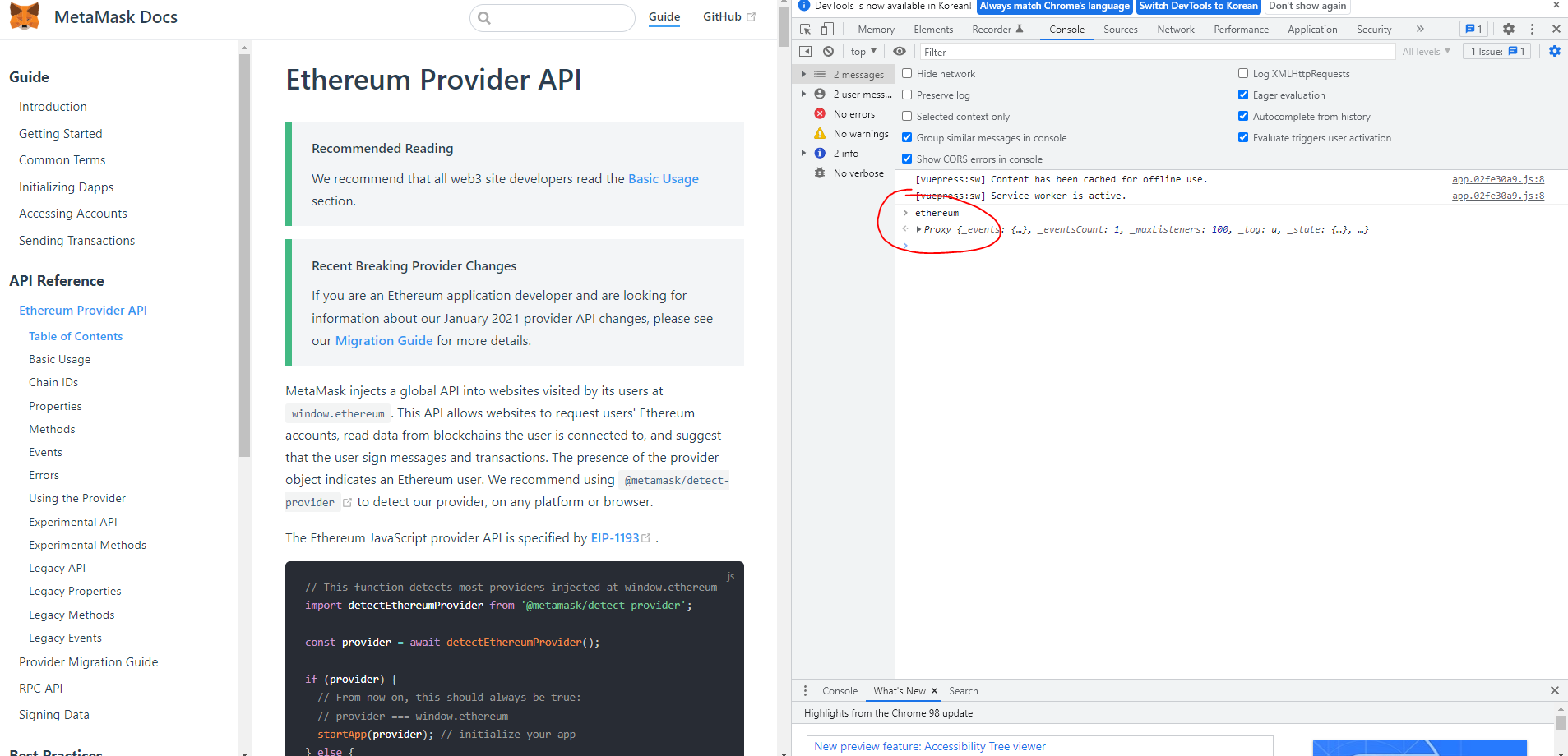Toggle the console sidebar icon
Image resolution: width=1568 pixels, height=756 pixels.
point(806,51)
